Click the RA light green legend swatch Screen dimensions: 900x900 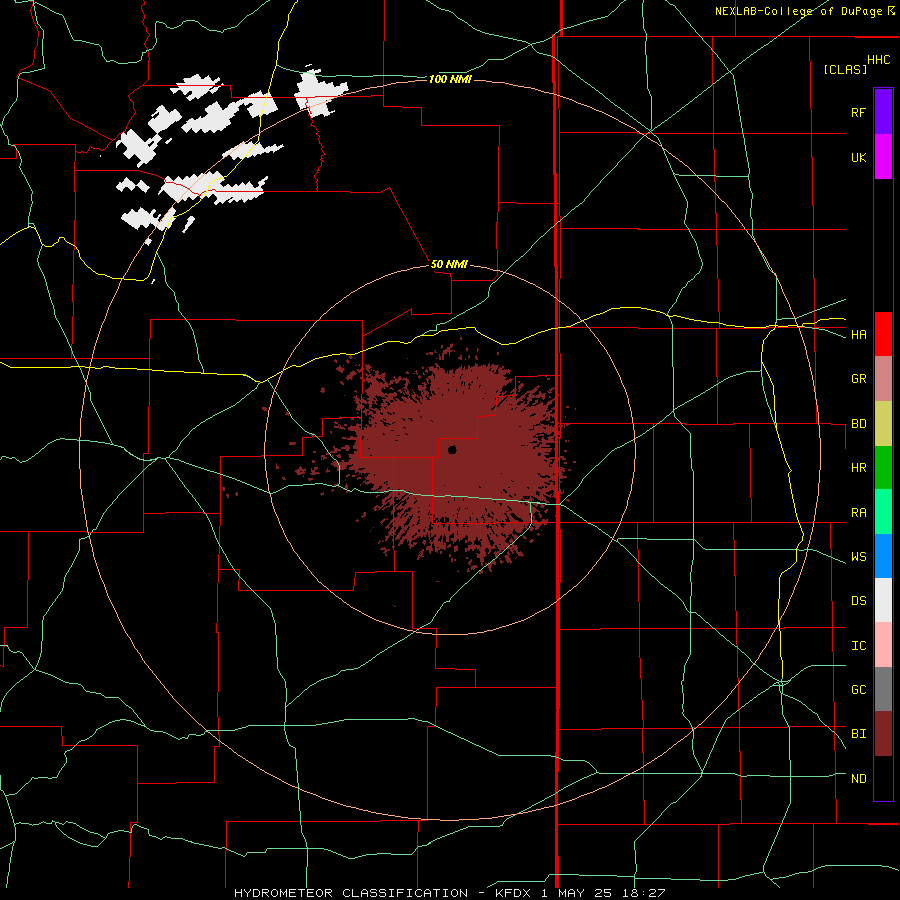tap(883, 512)
